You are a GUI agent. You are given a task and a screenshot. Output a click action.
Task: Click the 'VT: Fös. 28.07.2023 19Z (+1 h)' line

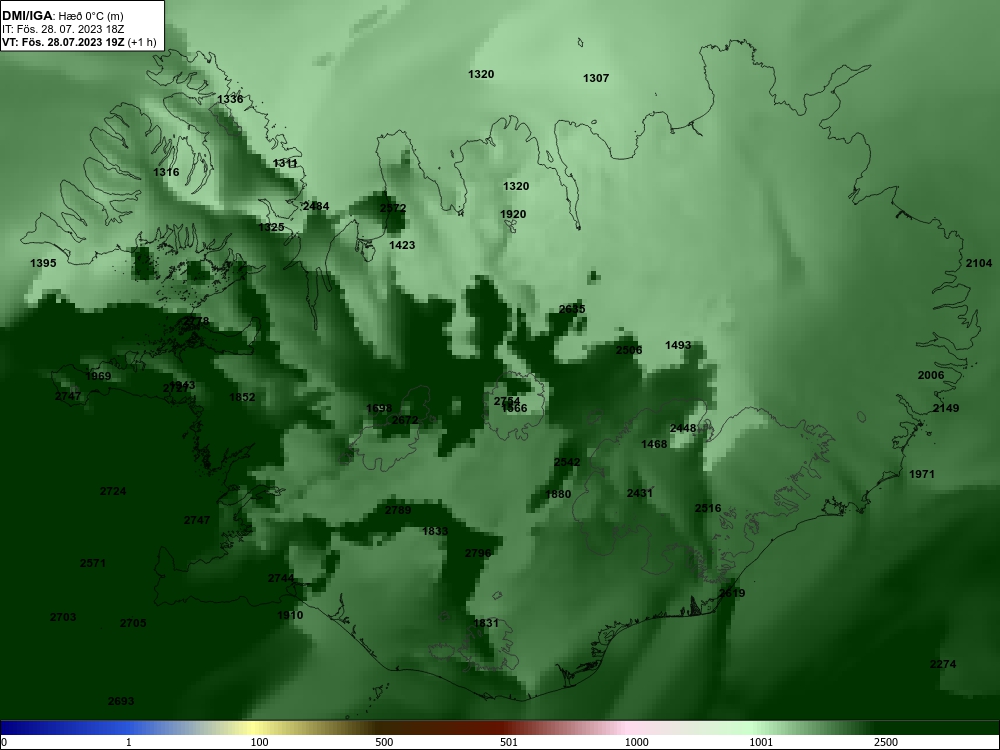[x=78, y=42]
